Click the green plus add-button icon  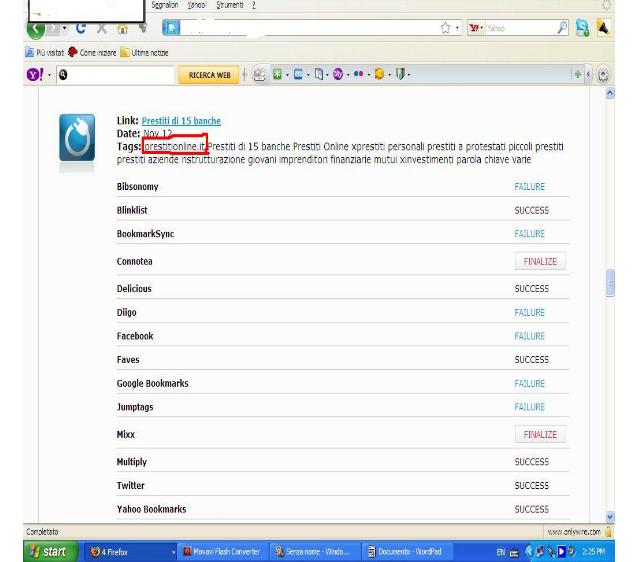pos(578,74)
